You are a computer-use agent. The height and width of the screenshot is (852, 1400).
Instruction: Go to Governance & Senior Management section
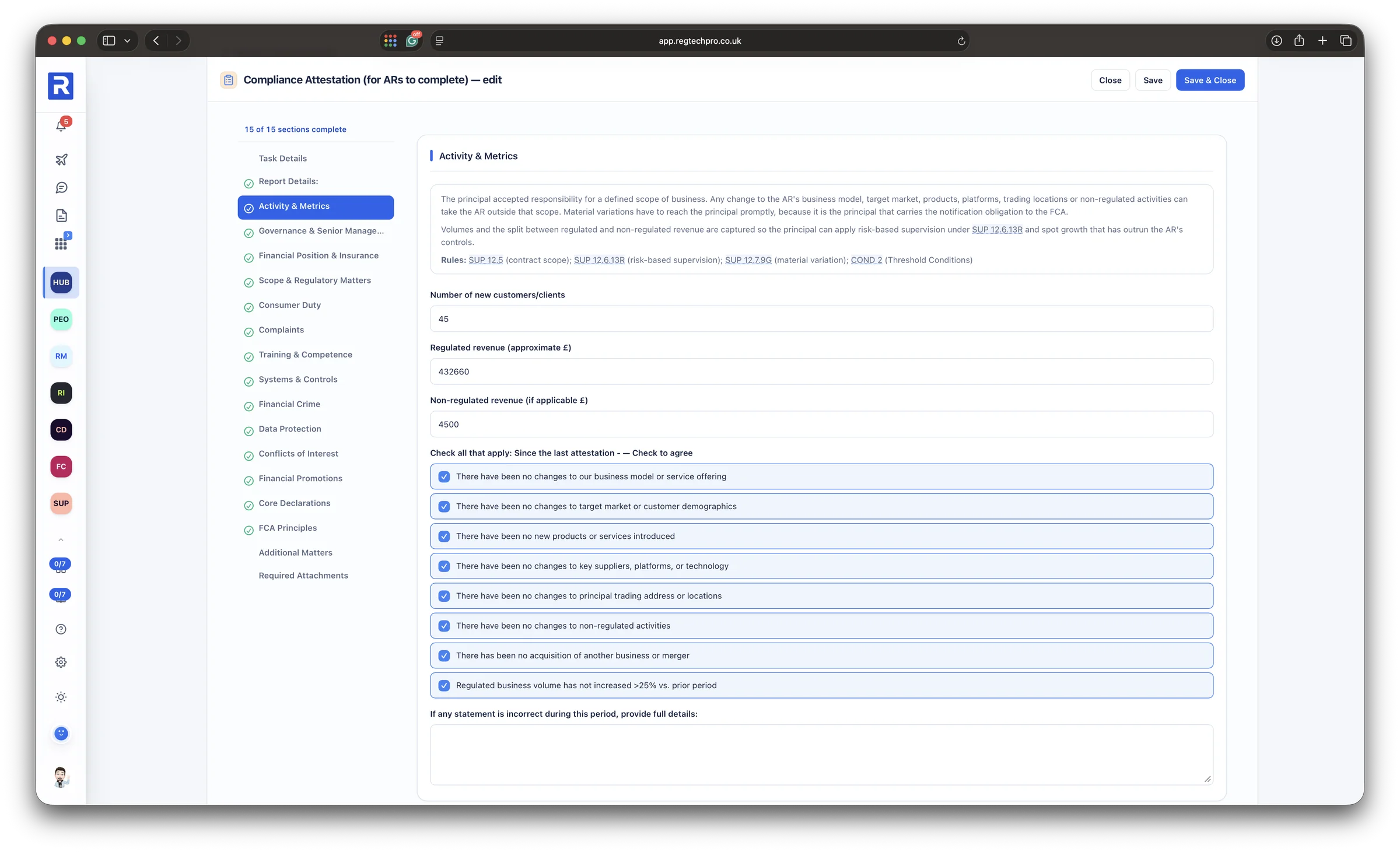316,232
